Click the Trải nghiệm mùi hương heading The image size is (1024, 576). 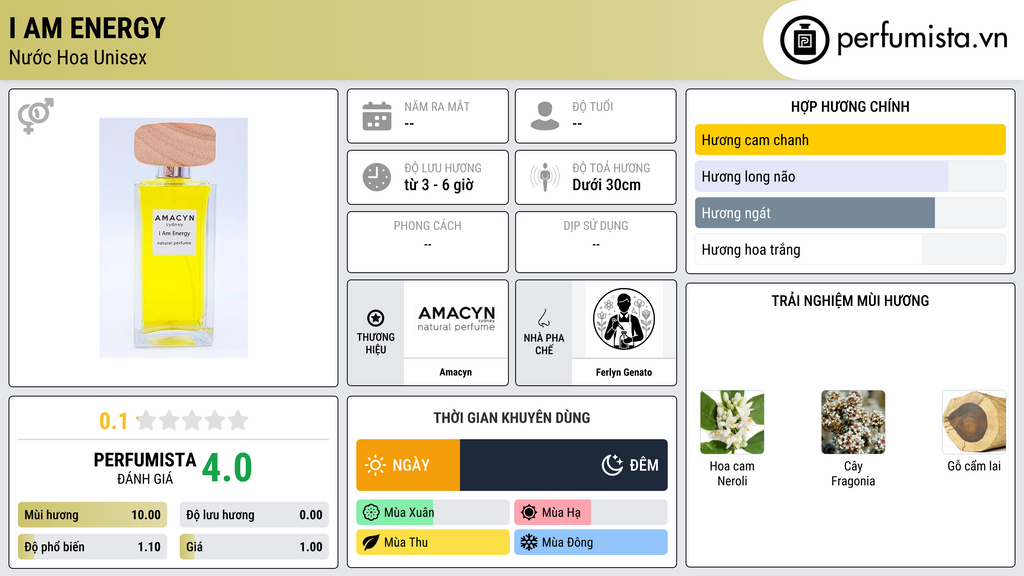point(850,301)
